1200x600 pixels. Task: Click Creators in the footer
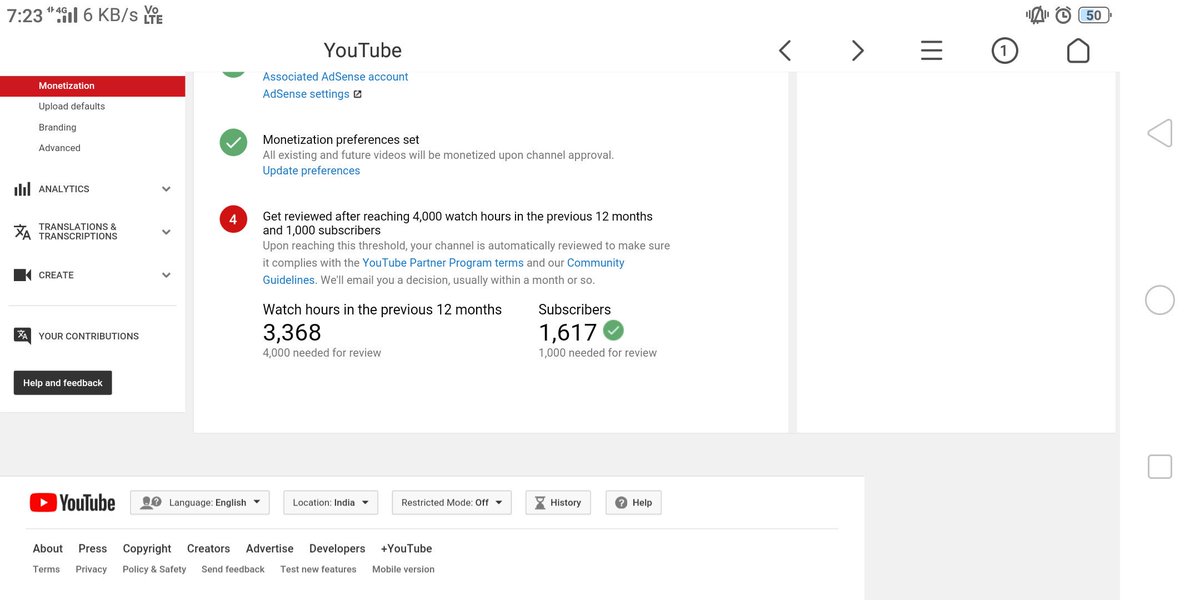(x=209, y=548)
